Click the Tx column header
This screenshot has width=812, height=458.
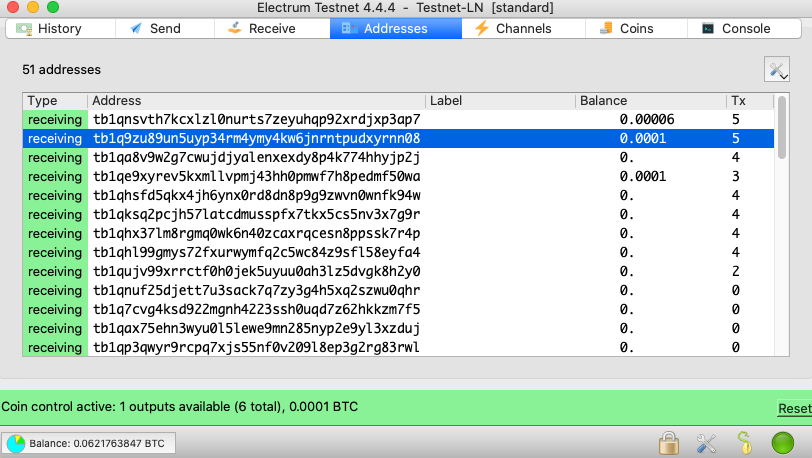tap(750, 101)
